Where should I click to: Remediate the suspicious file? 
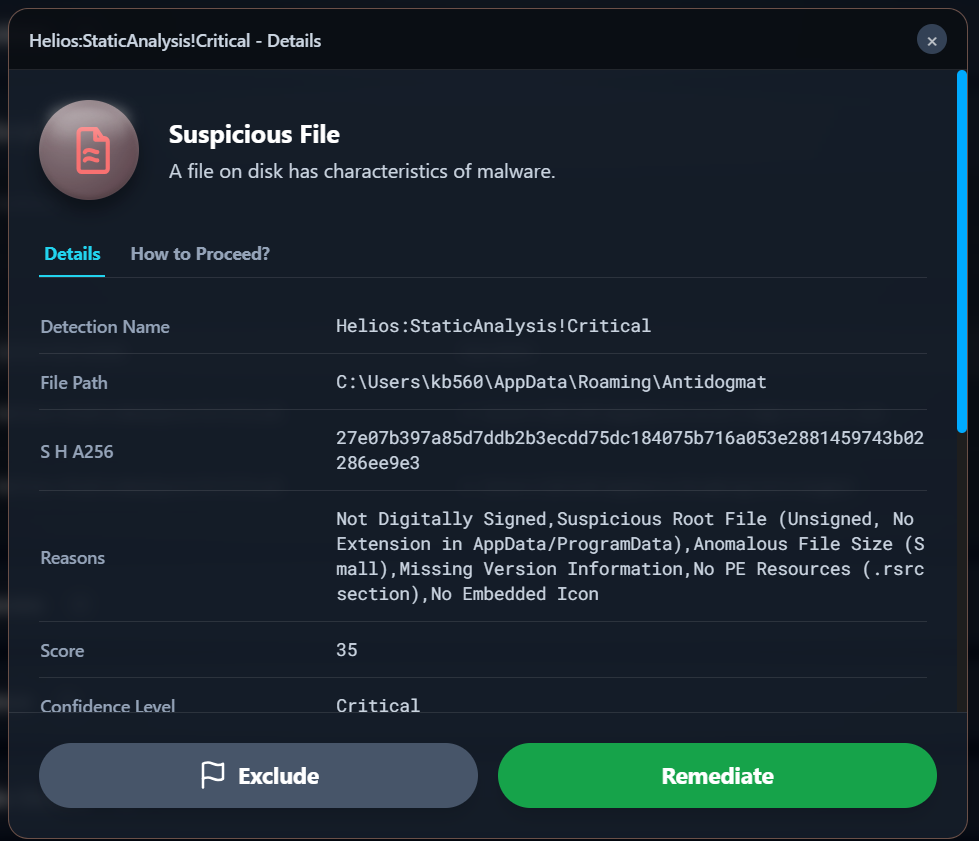(x=717, y=775)
